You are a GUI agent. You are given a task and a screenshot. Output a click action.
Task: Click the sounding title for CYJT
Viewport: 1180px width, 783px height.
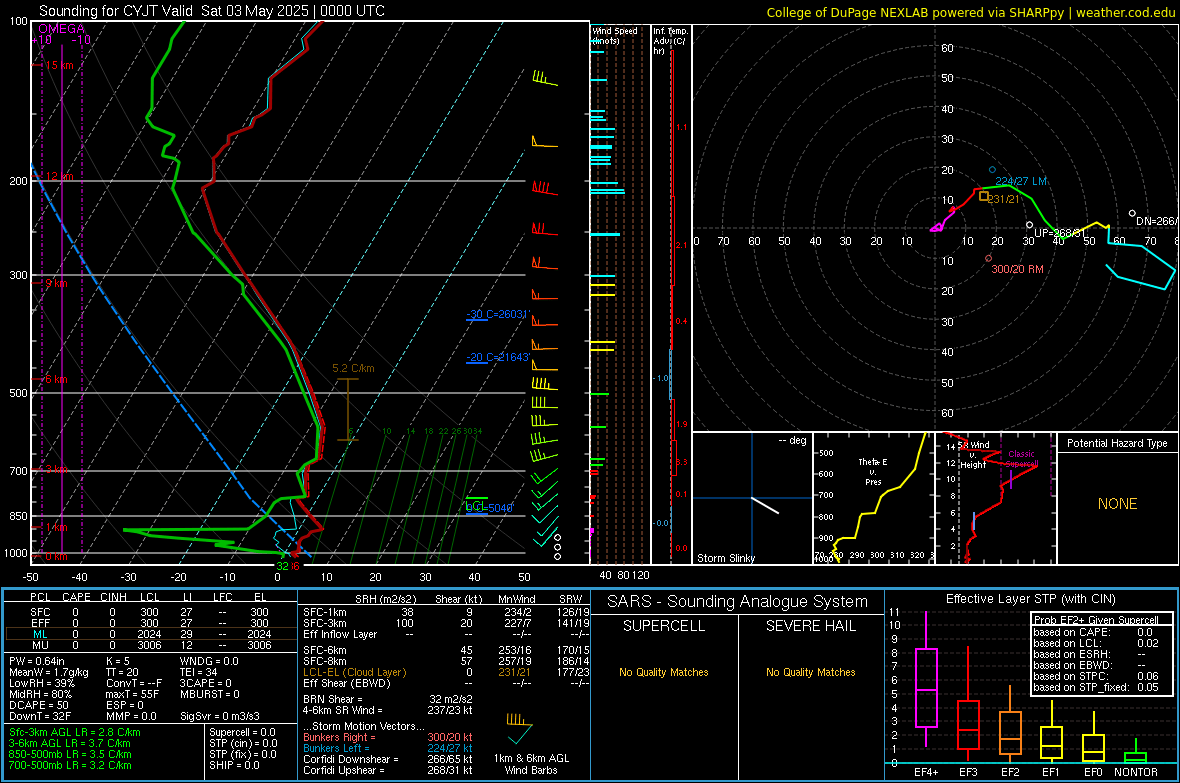click(x=211, y=11)
